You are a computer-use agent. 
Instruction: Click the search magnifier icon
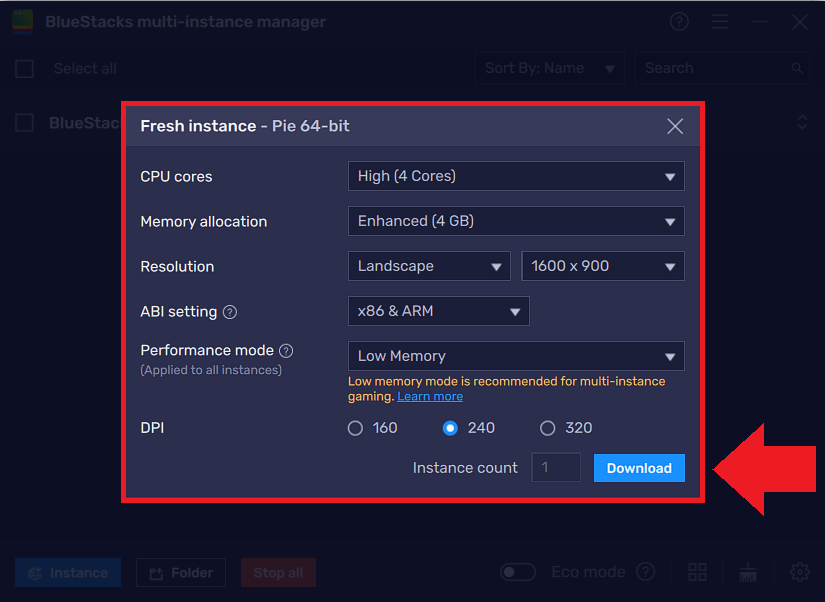point(797,68)
